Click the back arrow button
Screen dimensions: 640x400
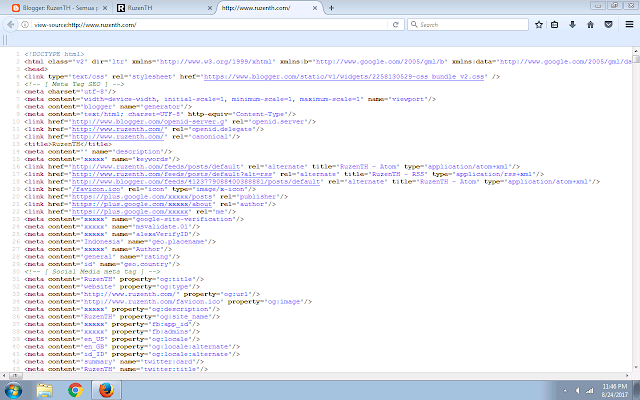[x=11, y=24]
